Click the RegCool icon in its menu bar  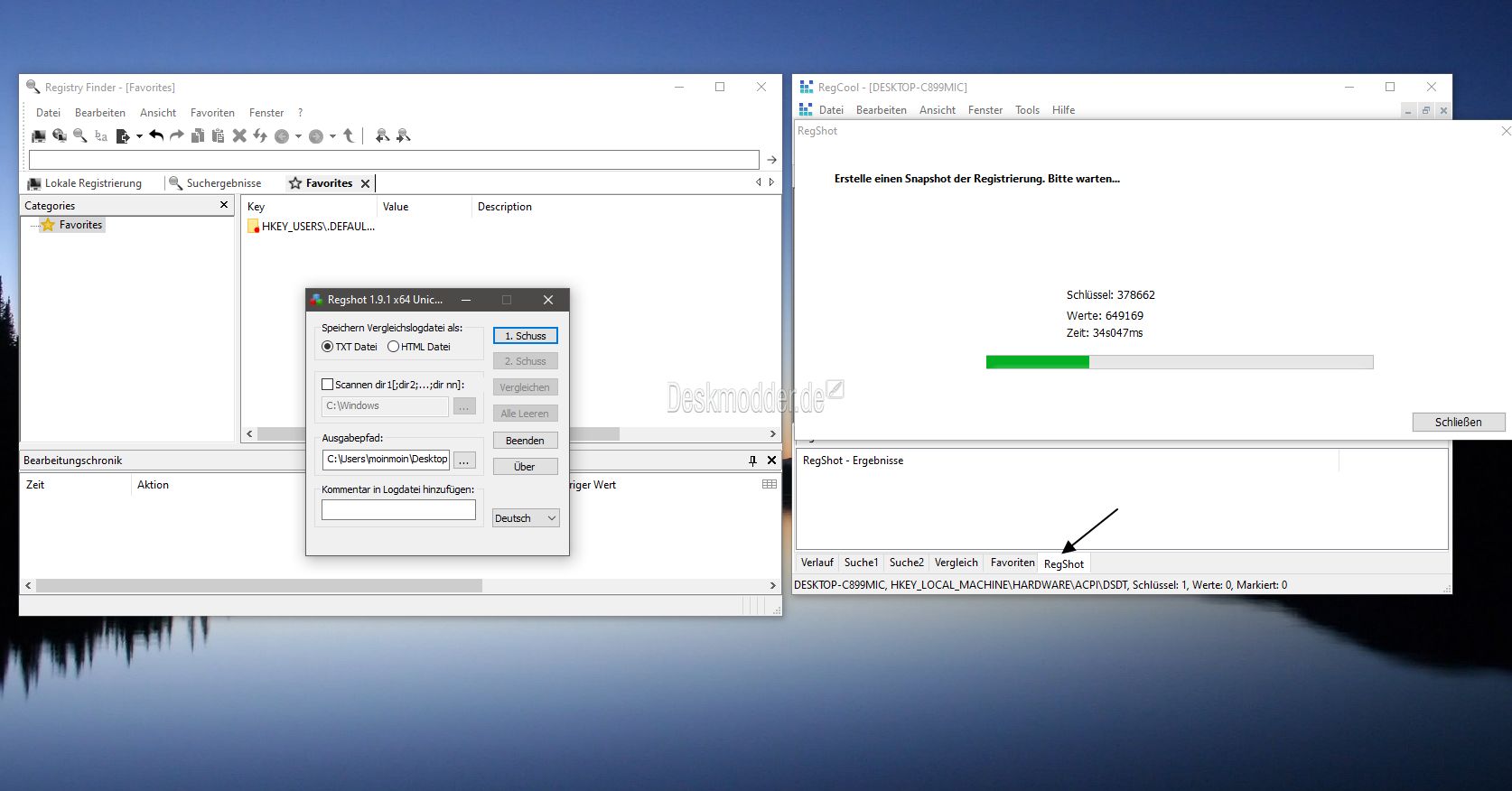(806, 110)
